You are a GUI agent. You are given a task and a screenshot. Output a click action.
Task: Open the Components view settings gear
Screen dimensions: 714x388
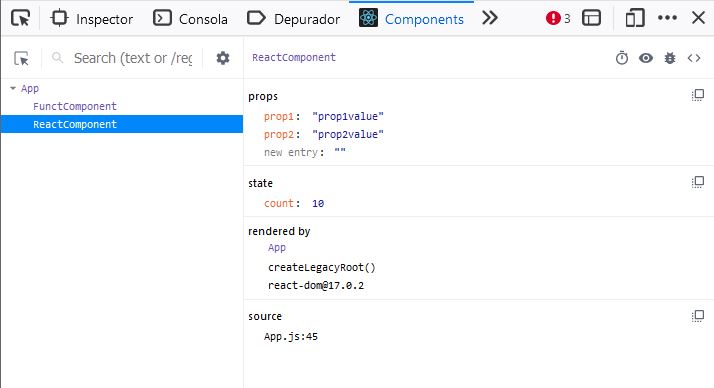223,58
